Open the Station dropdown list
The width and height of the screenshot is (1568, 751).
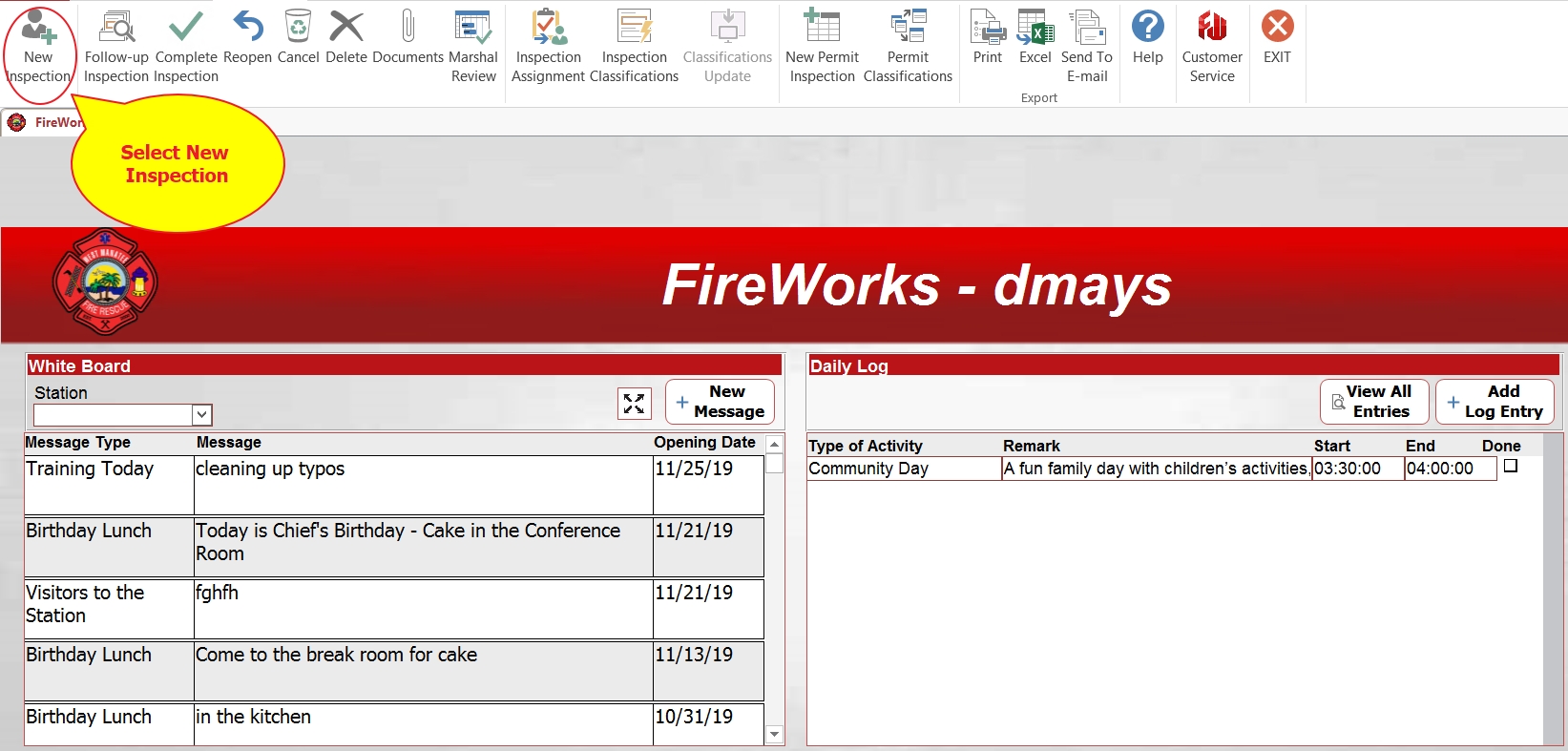(201, 415)
